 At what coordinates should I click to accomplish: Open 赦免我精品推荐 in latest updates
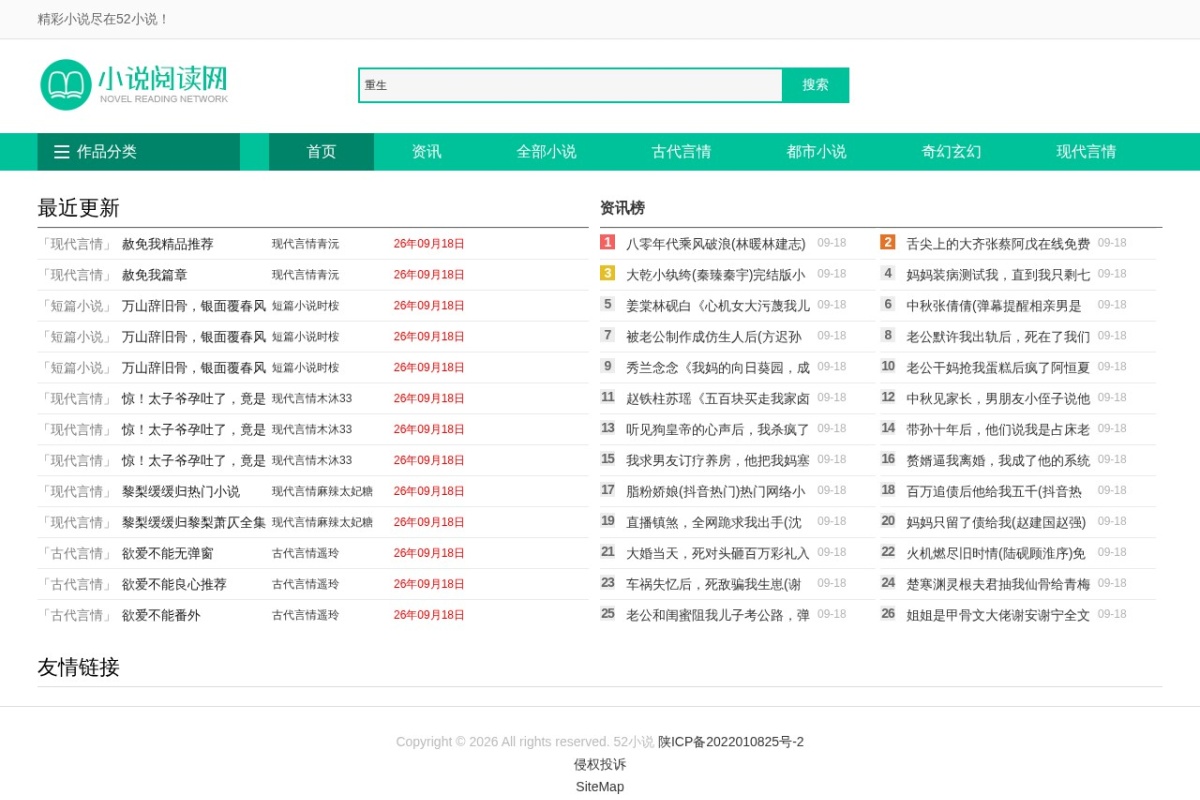167,244
